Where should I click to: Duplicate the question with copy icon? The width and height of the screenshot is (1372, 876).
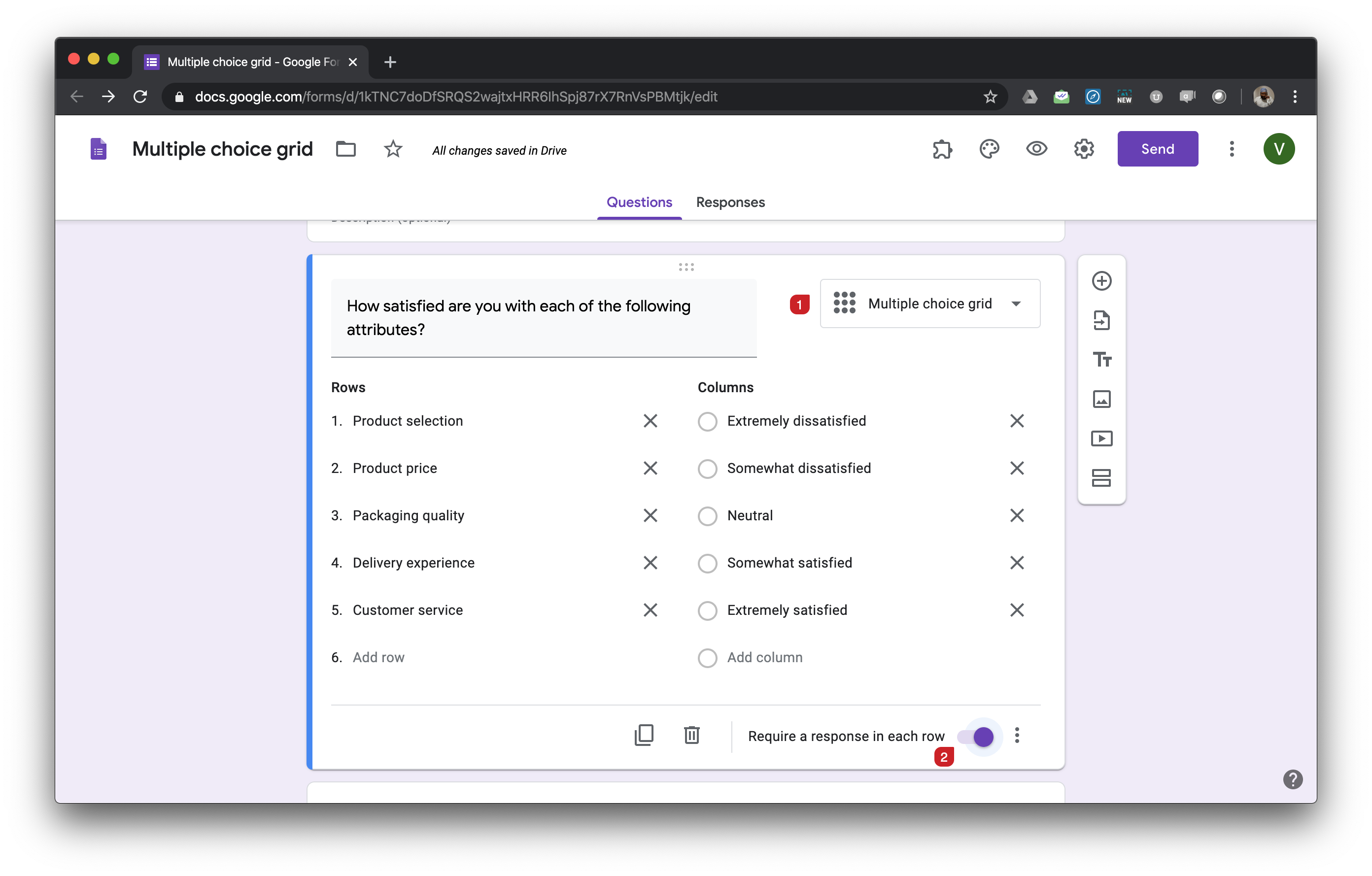pos(644,735)
